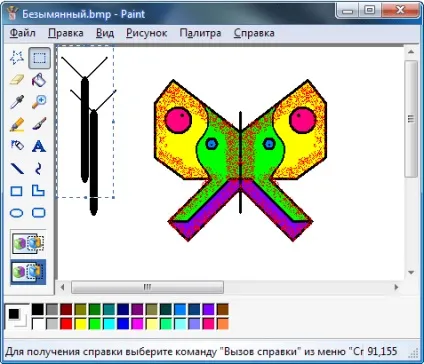
Task: Click the Paint app icon in the title bar
Action: (12, 14)
